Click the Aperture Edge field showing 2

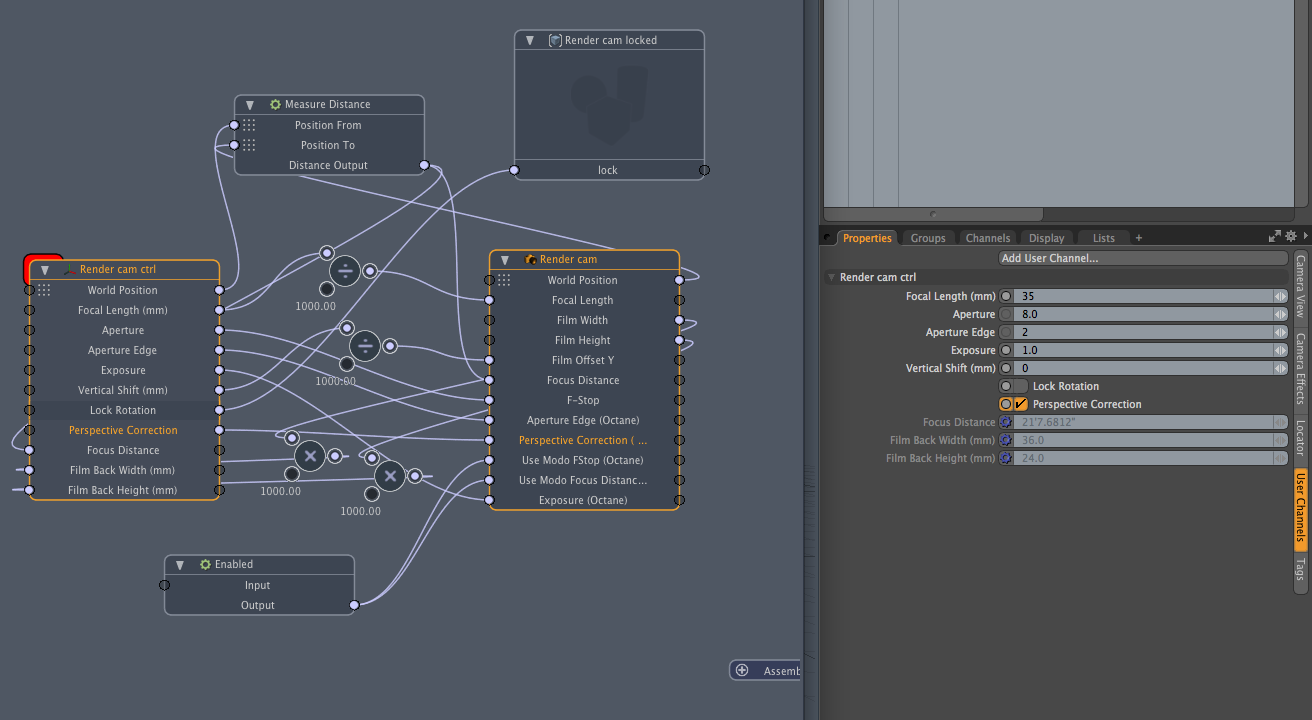[x=1143, y=332]
